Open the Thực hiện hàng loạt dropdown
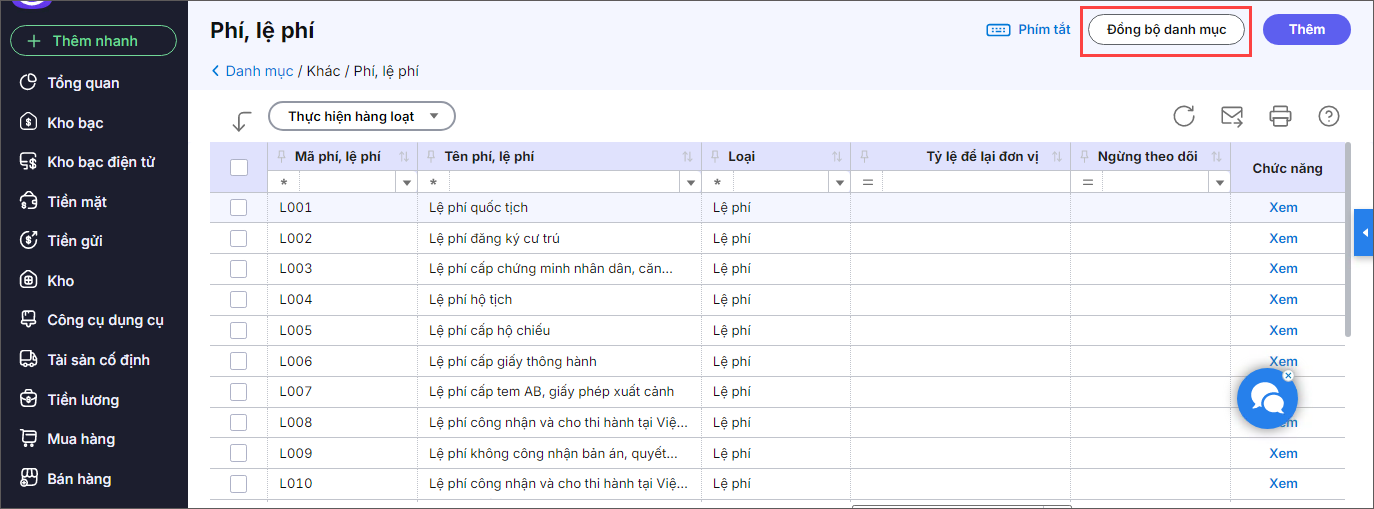Screen dimensions: 1374x509 [362, 116]
